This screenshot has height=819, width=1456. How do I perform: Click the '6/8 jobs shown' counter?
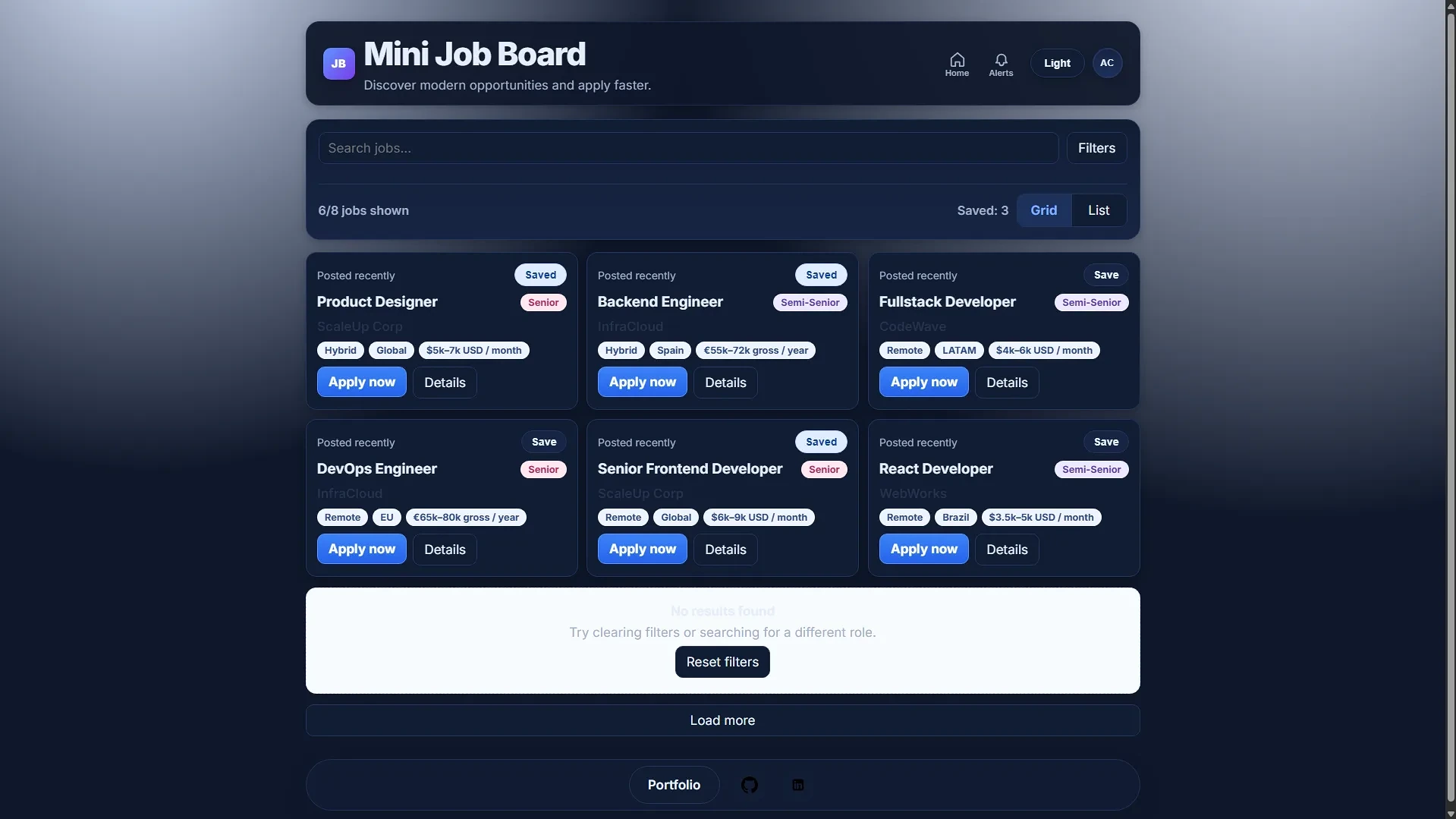click(363, 210)
